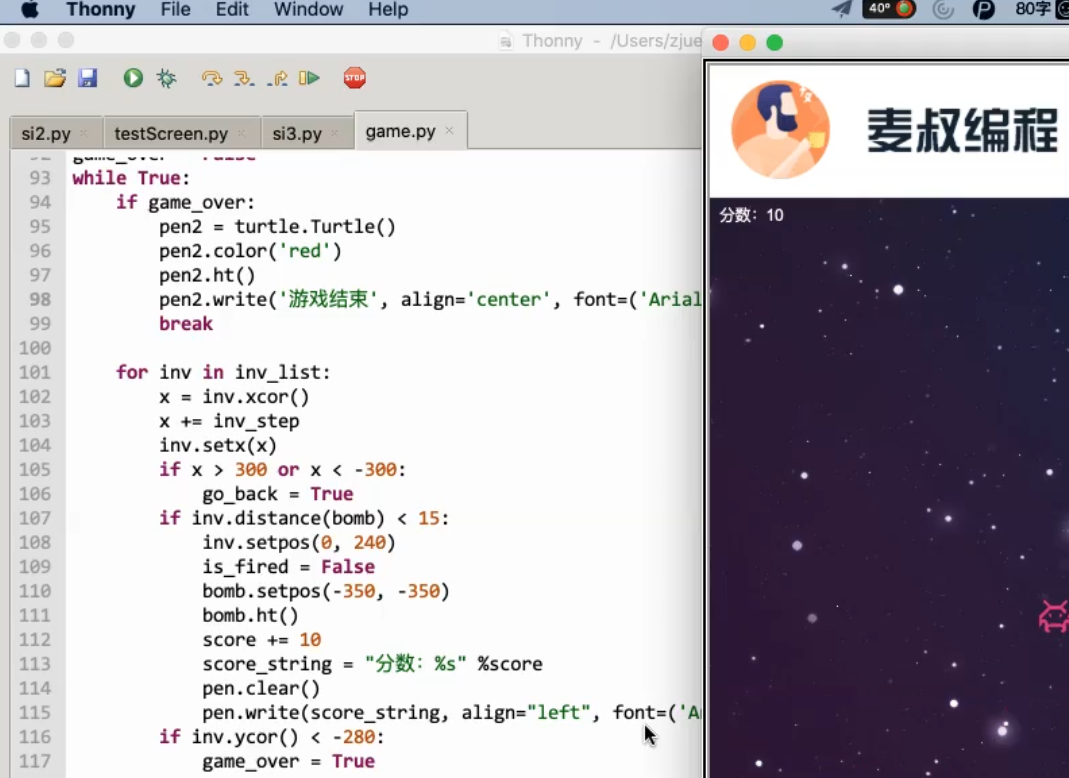Close the game.py tab
Viewport: 1069px width, 778px height.
(x=449, y=130)
